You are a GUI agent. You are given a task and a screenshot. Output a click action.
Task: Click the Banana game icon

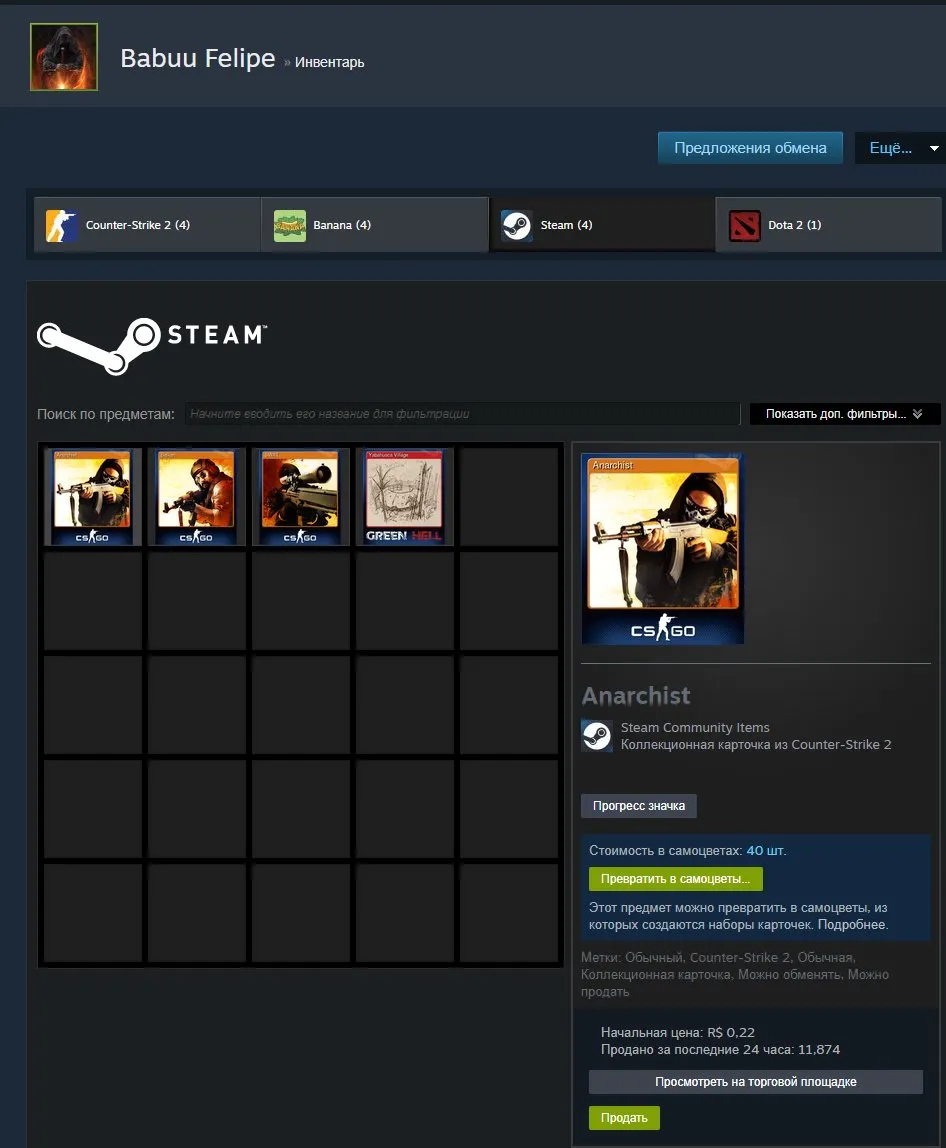(x=290, y=225)
